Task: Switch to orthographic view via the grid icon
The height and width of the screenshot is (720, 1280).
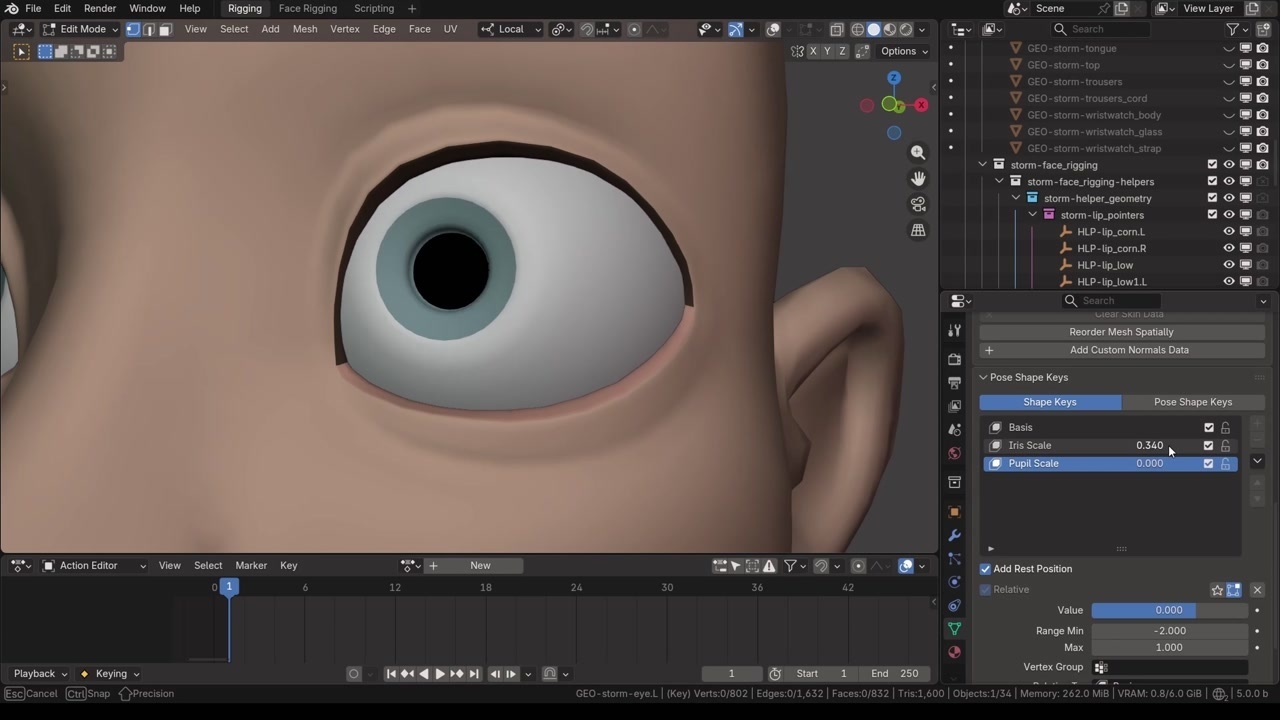Action: 918,231
